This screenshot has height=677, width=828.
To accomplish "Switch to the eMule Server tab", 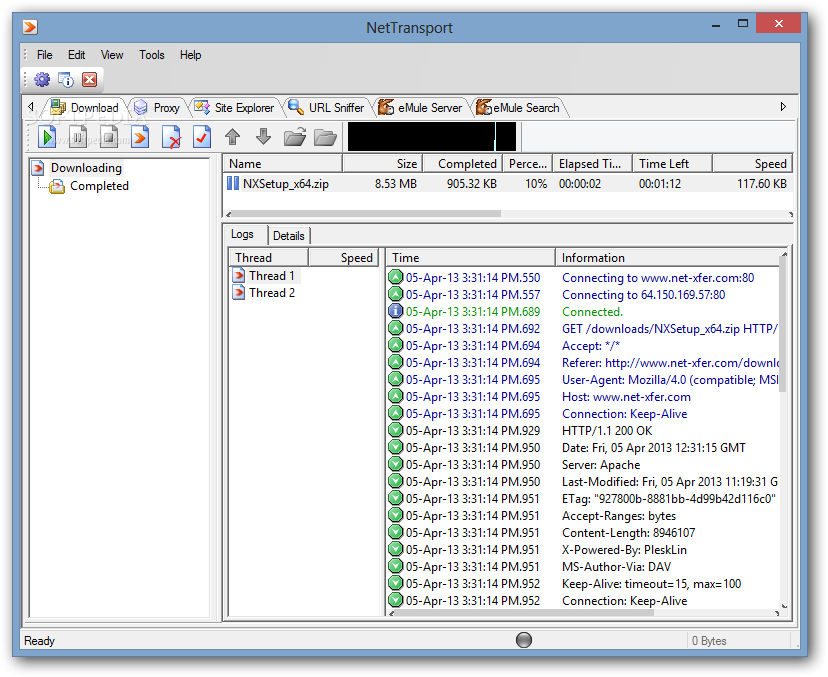I will (421, 108).
